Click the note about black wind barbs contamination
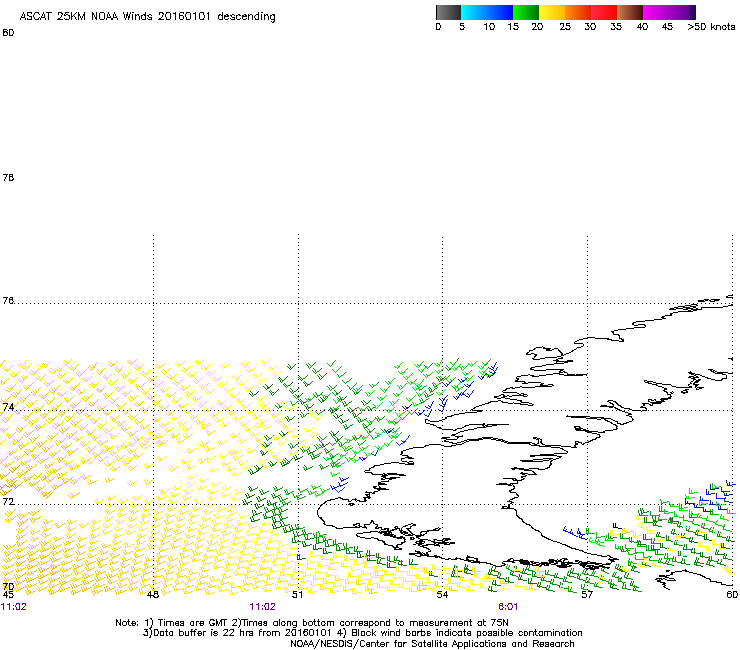740x650 pixels. click(460, 633)
